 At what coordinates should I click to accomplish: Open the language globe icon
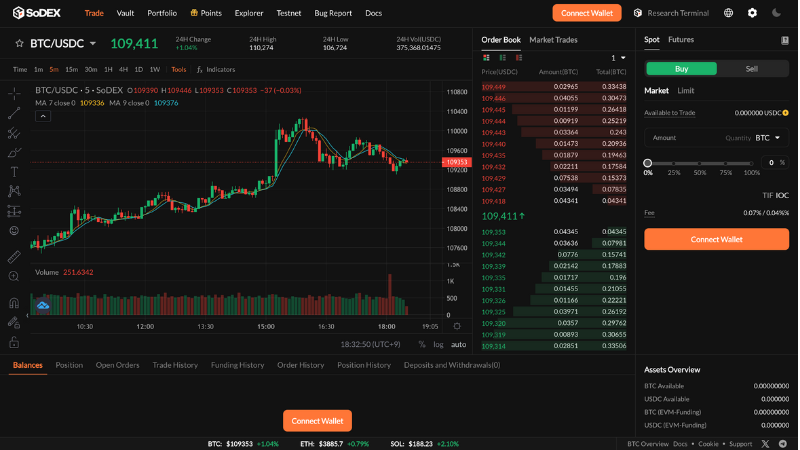(729, 13)
